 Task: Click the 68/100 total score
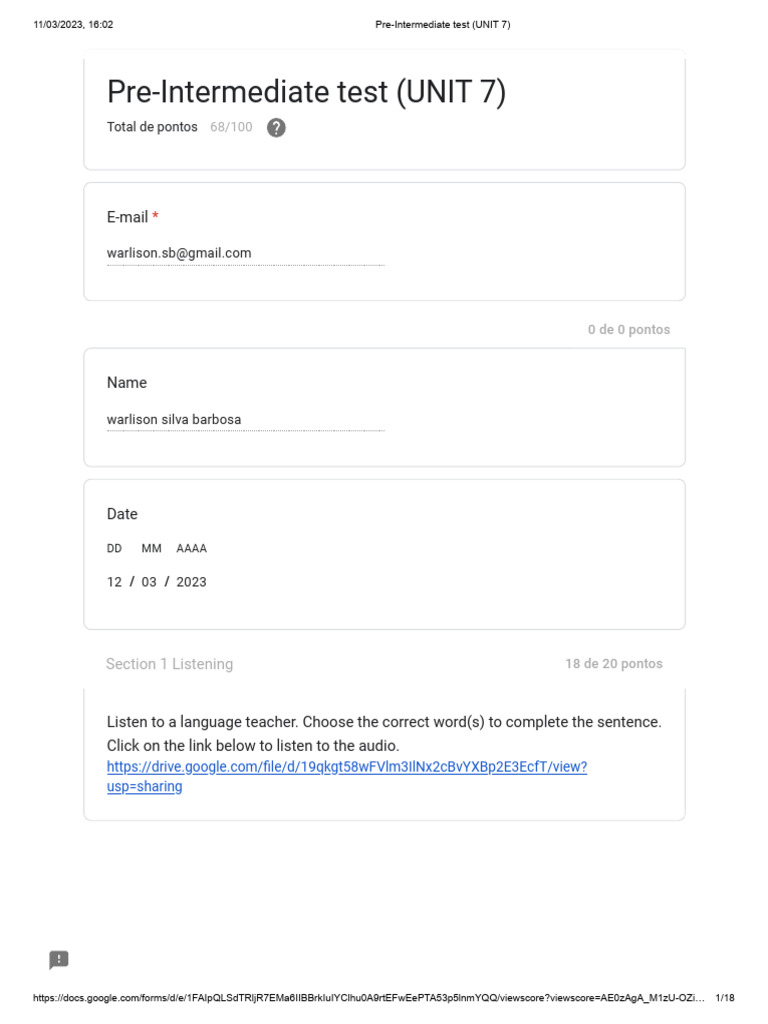pyautogui.click(x=231, y=127)
